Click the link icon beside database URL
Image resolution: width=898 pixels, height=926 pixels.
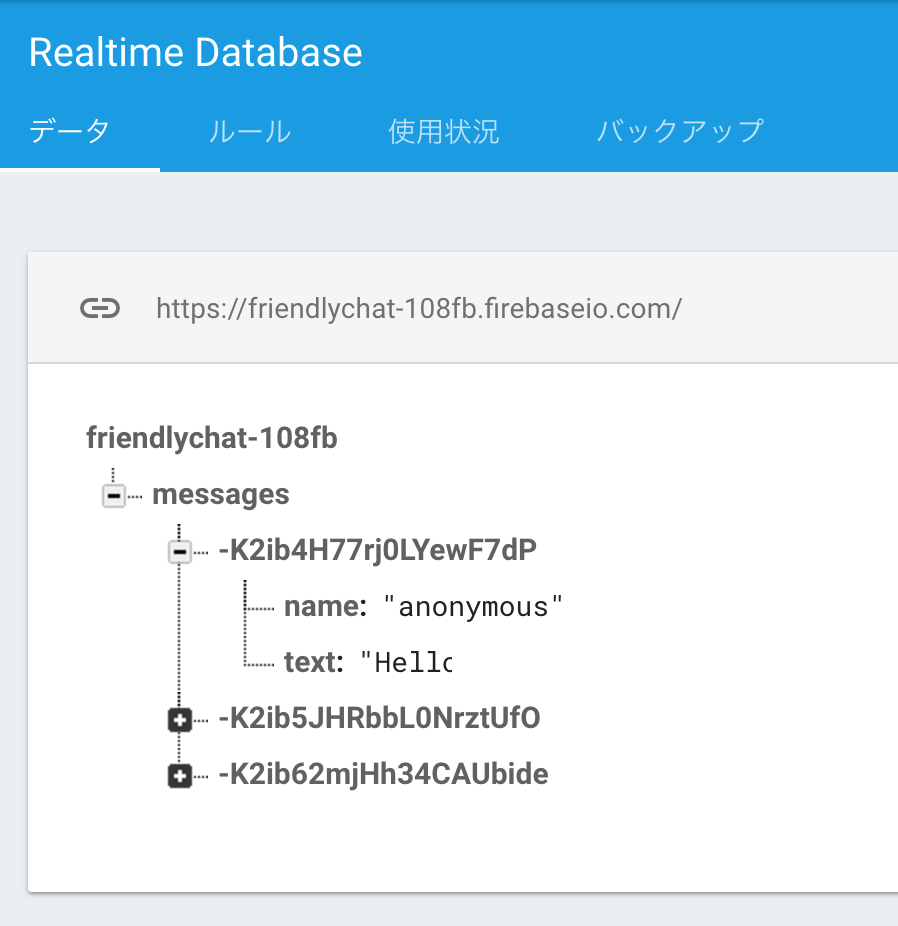100,308
